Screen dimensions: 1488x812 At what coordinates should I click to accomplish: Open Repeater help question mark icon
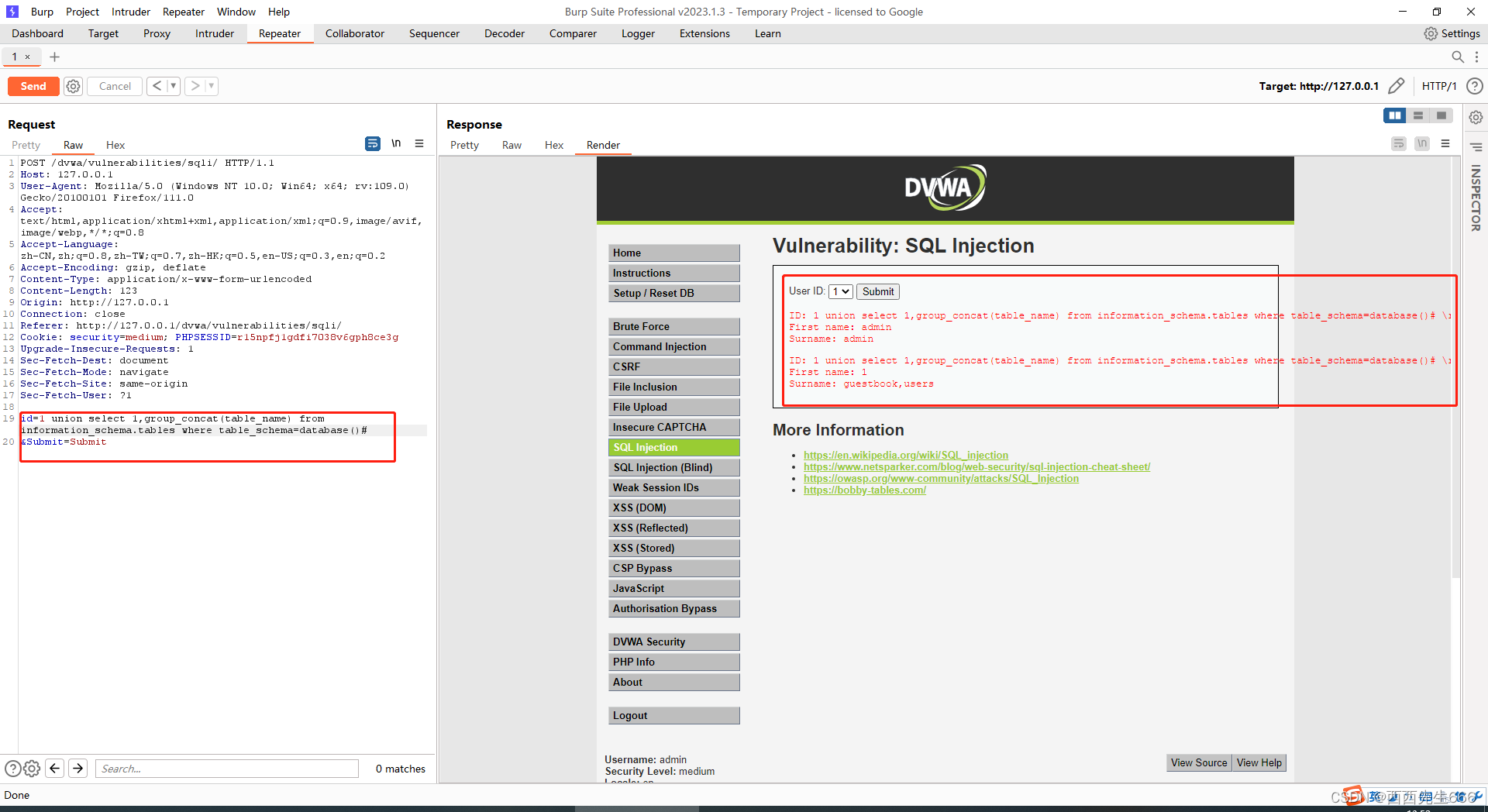pos(1475,86)
